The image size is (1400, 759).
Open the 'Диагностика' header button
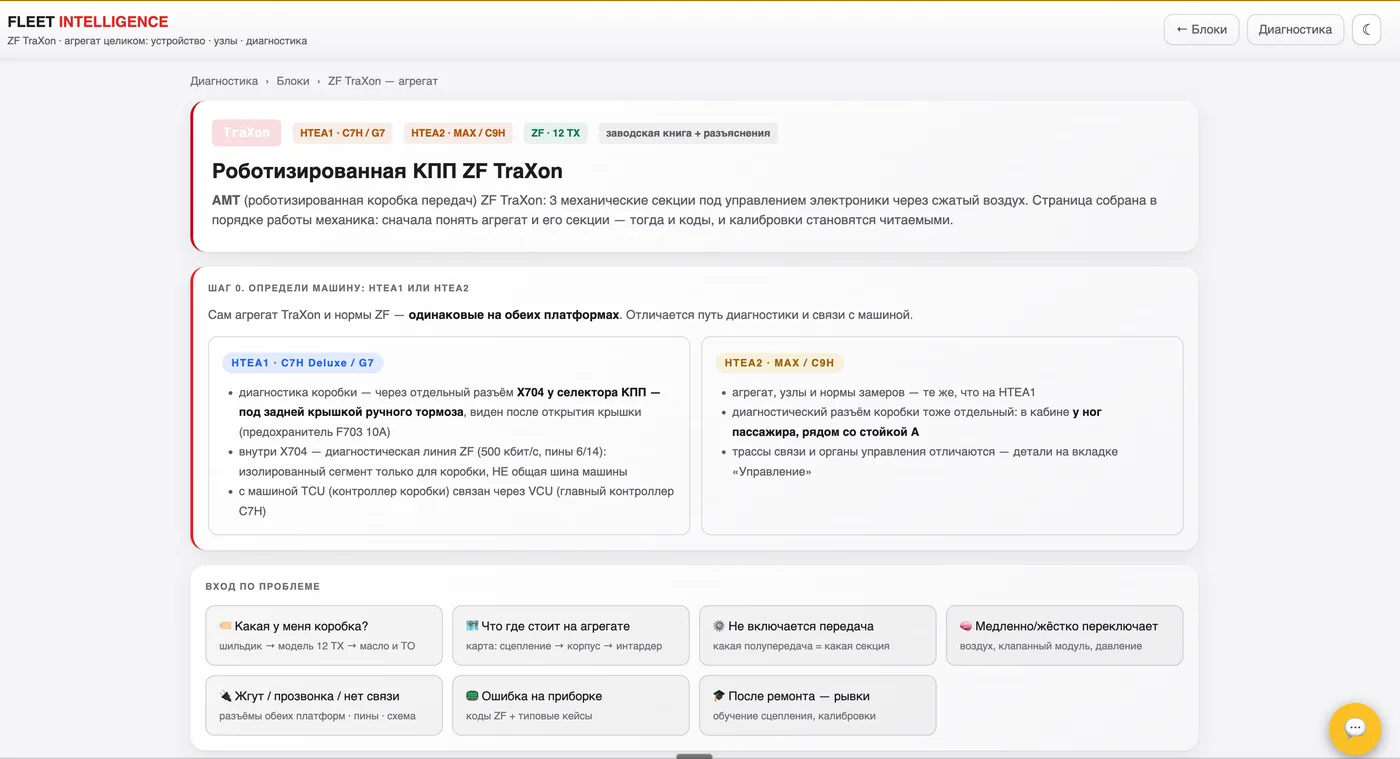[1295, 29]
